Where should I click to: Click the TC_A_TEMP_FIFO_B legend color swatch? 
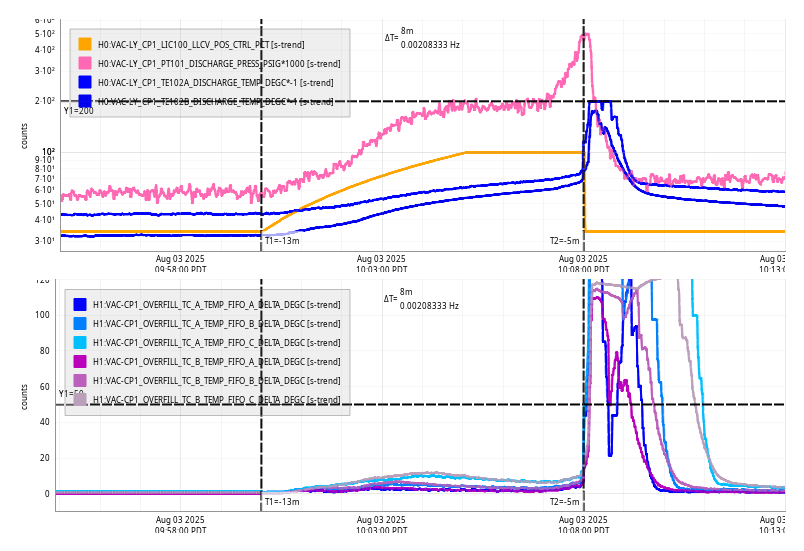click(80, 324)
